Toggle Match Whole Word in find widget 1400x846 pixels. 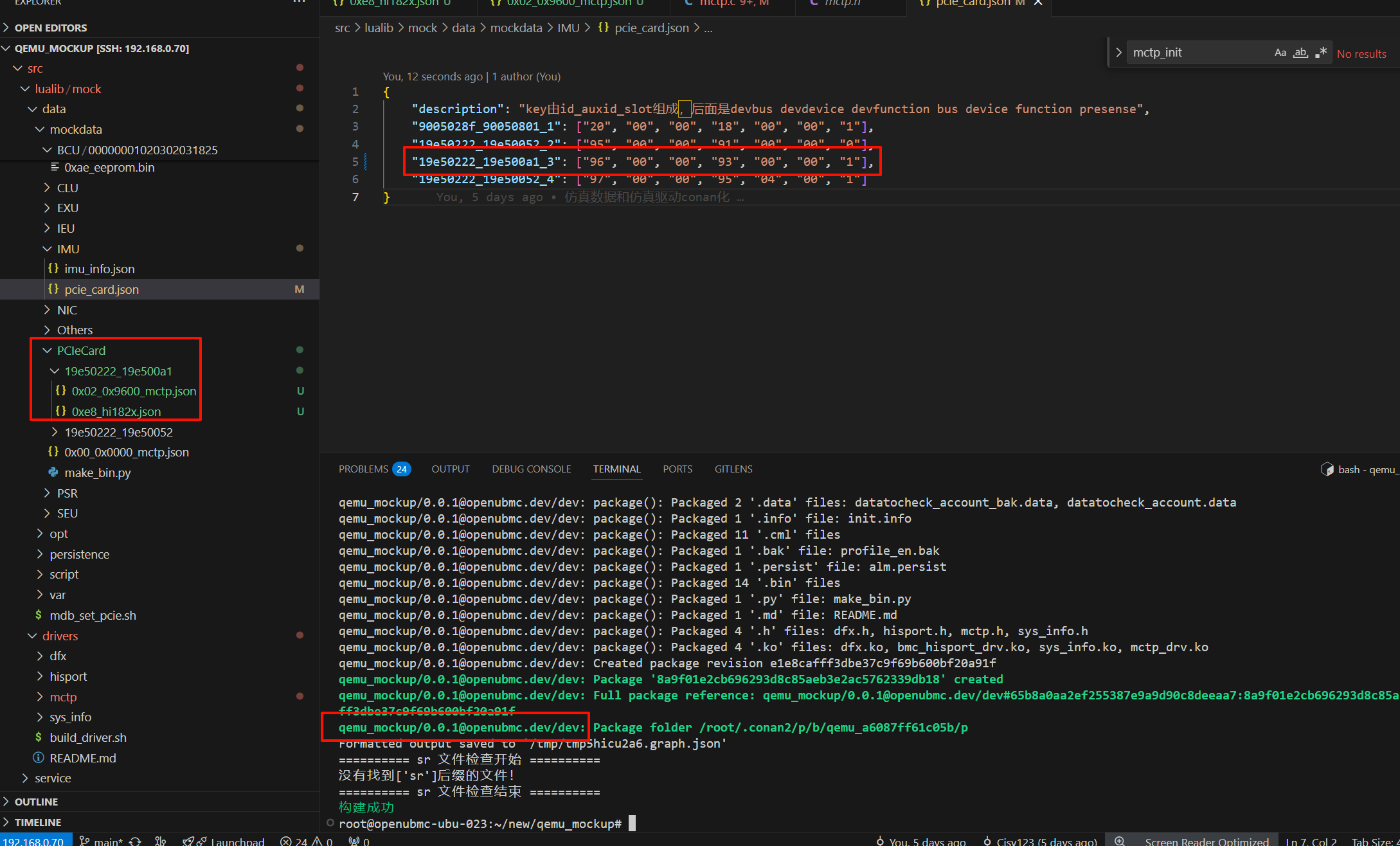[1300, 53]
